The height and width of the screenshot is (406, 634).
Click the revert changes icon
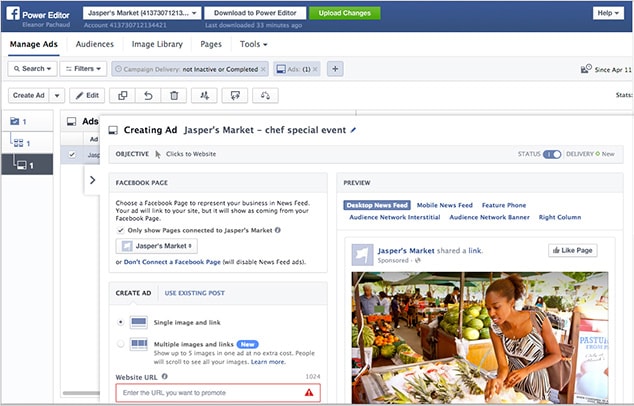click(x=148, y=95)
